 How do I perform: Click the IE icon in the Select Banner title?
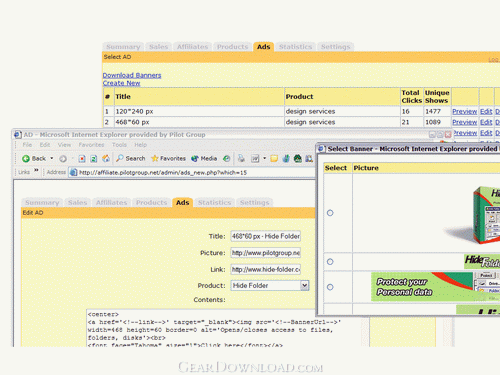coord(322,149)
